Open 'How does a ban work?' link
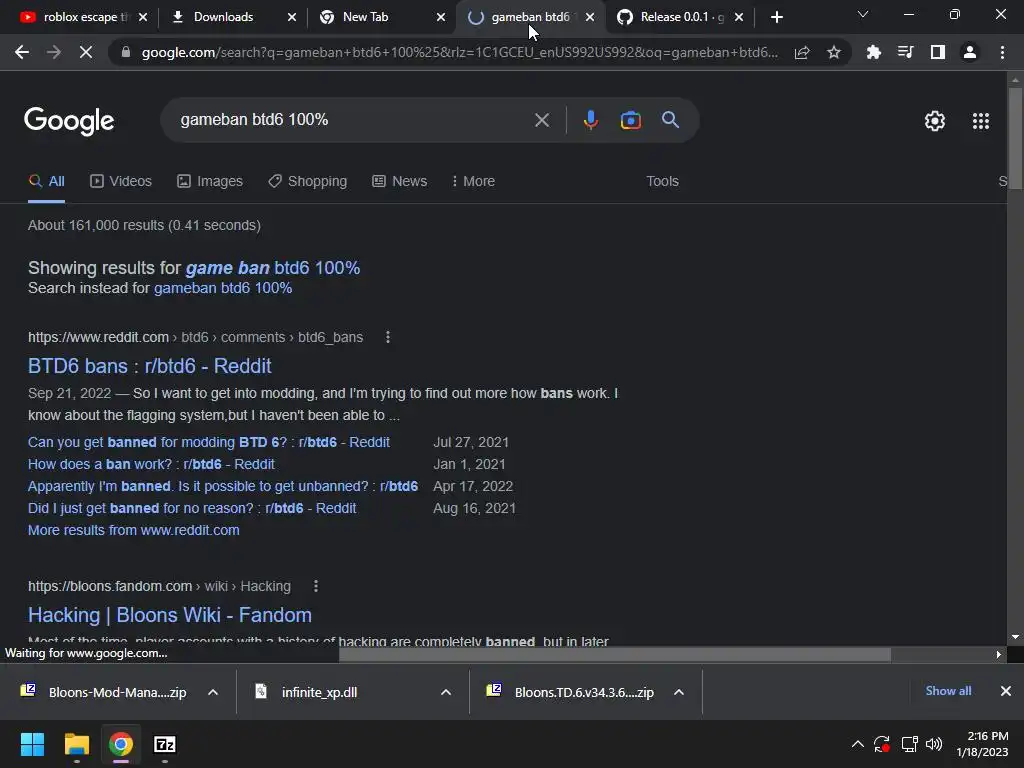 point(151,464)
